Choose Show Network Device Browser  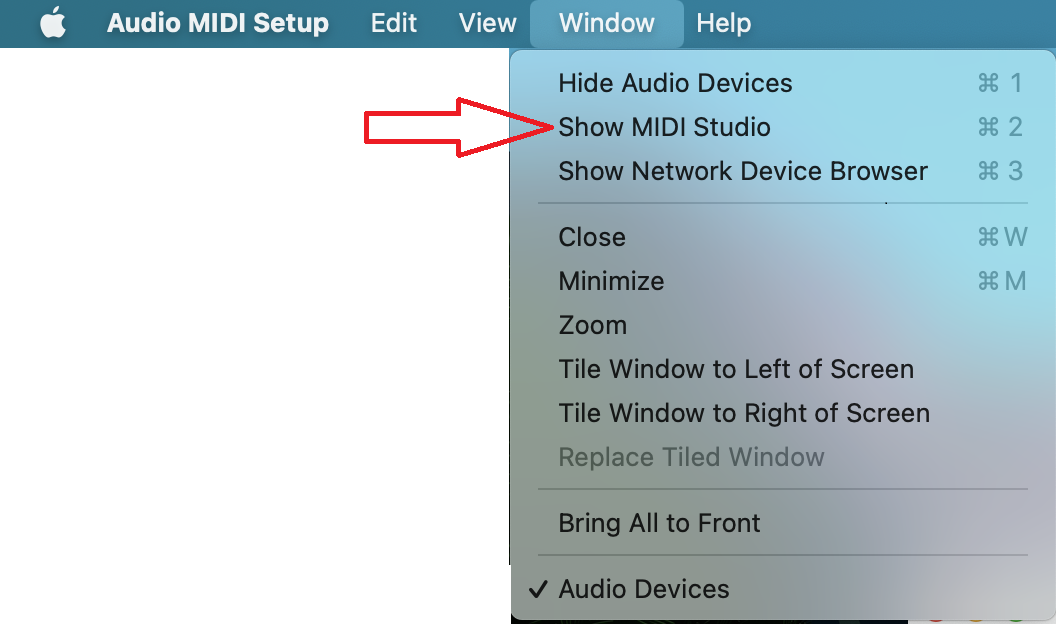point(783,171)
